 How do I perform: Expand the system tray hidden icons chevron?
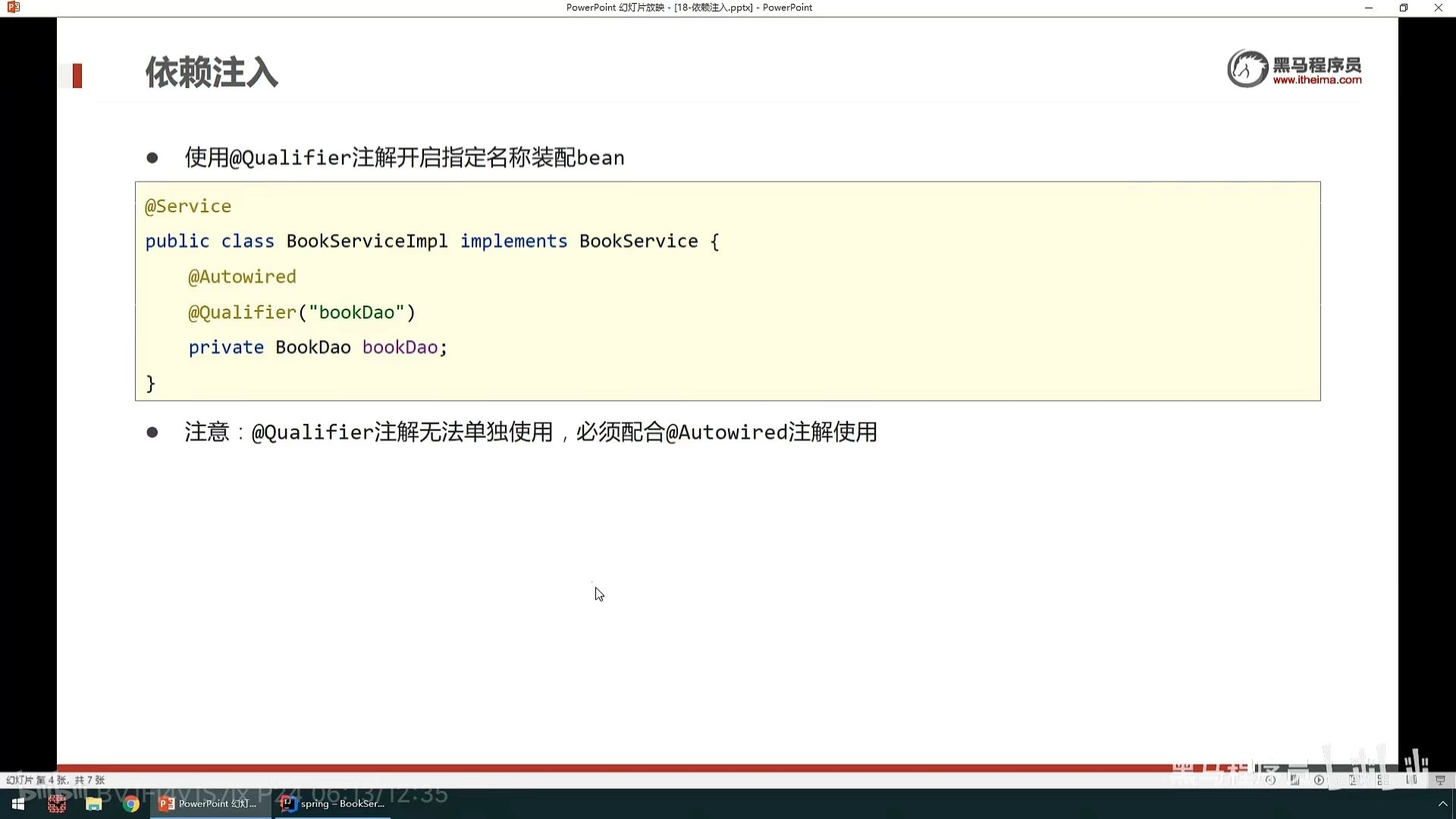[x=1442, y=804]
